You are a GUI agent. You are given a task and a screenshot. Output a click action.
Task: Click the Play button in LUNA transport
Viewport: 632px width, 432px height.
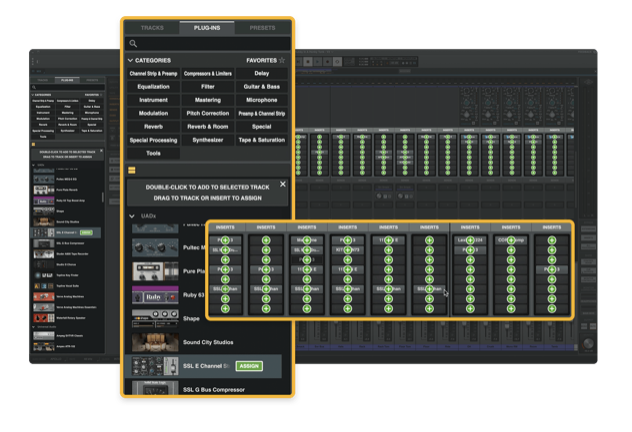pos(318,62)
